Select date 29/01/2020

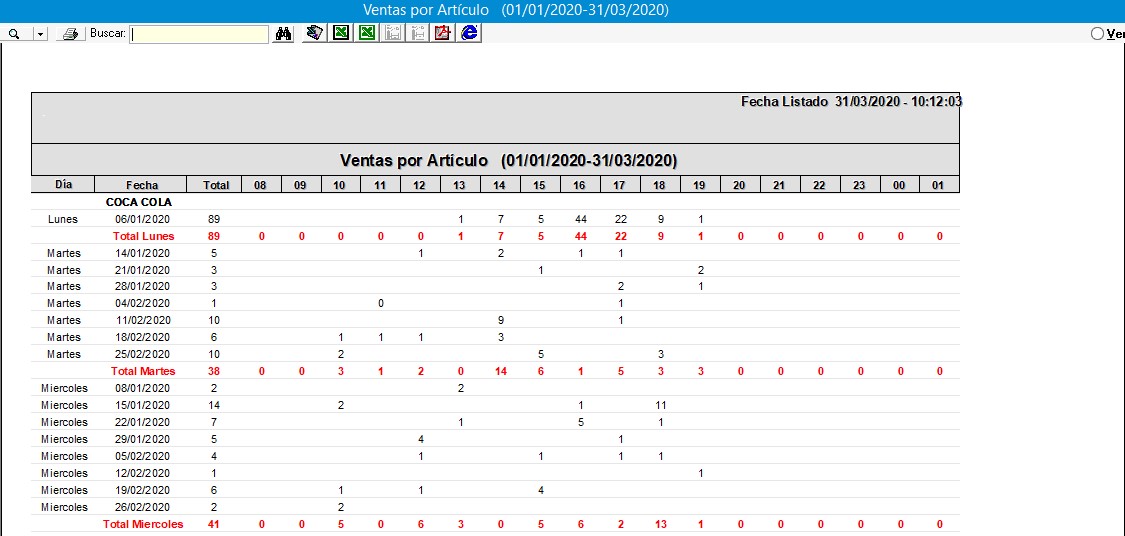143,439
